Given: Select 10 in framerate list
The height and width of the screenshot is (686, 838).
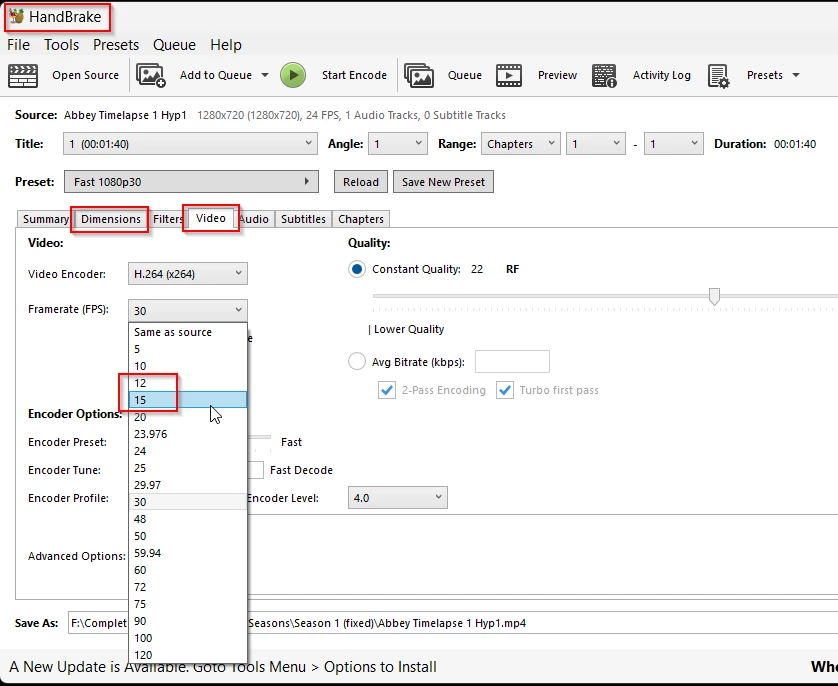Looking at the screenshot, I should coord(188,366).
